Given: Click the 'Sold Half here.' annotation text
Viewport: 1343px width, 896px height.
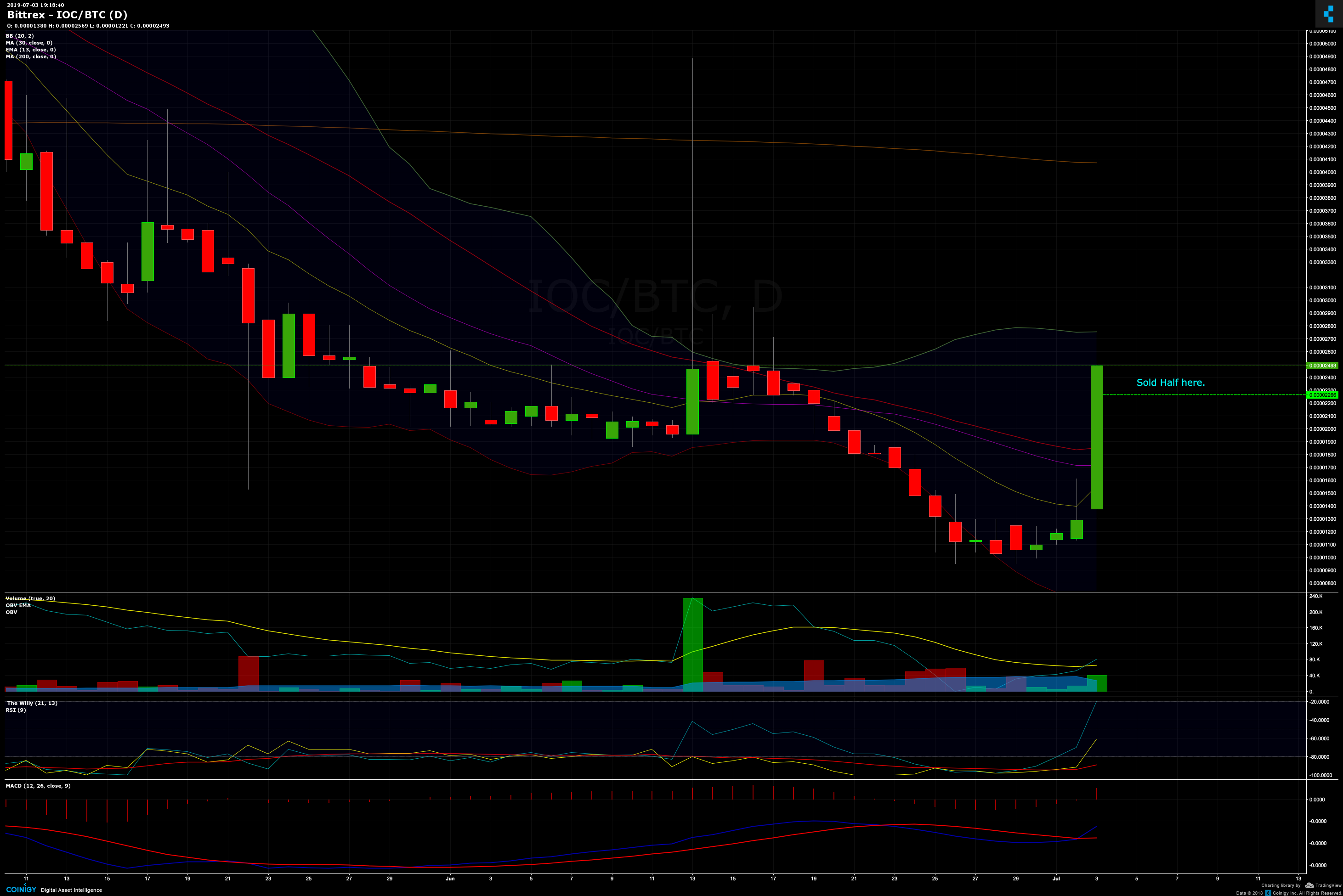Looking at the screenshot, I should tap(1170, 382).
